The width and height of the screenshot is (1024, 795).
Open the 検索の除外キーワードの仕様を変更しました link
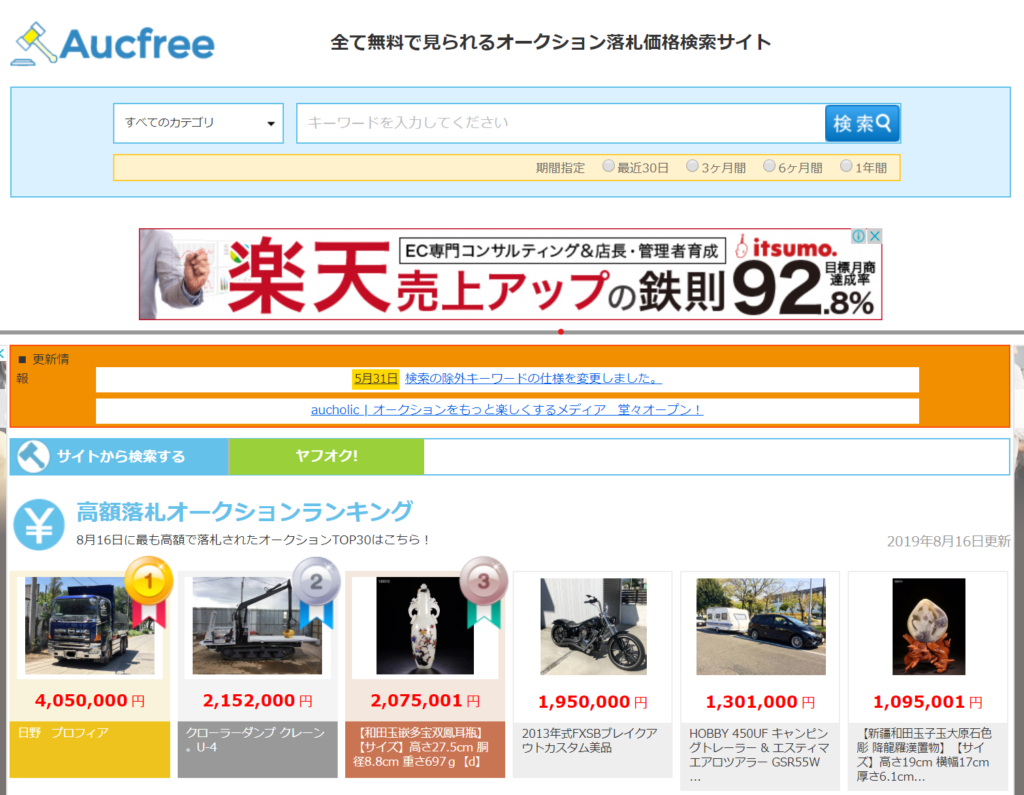[533, 378]
